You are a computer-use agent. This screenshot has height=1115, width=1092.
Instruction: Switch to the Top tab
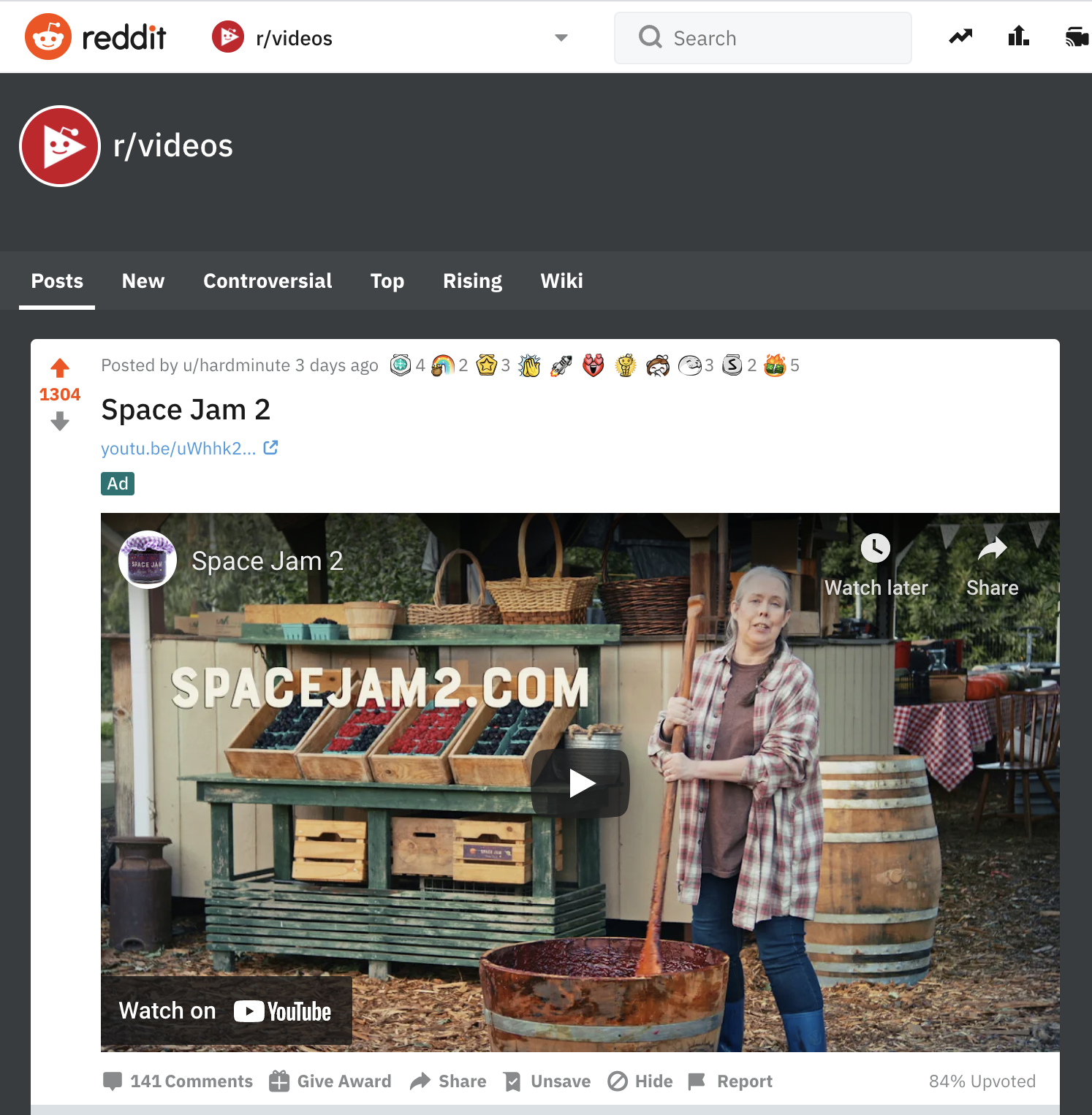point(387,281)
